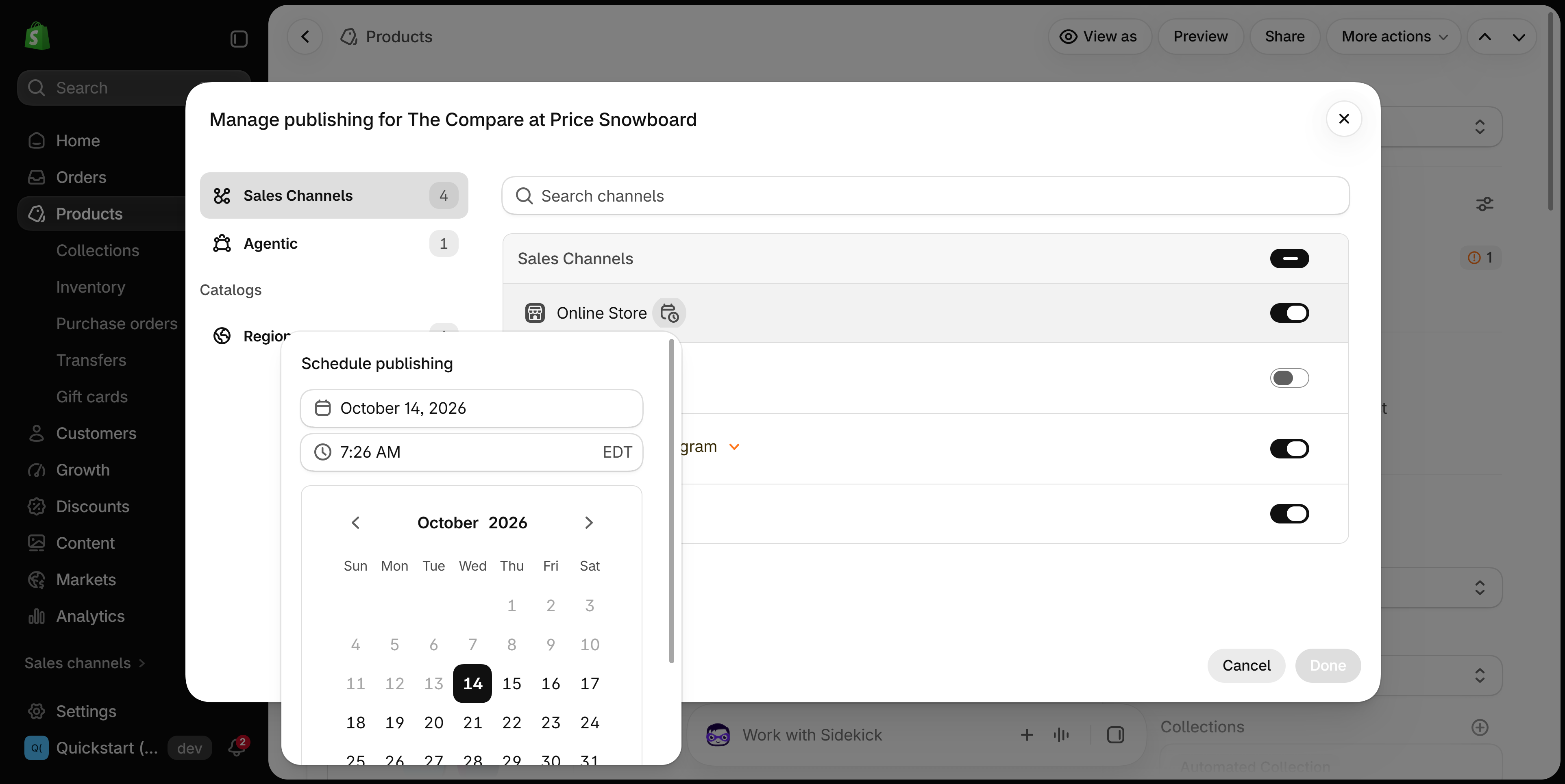Image resolution: width=1565 pixels, height=784 pixels.
Task: Toggle the last channel switch in list
Action: pyautogui.click(x=1289, y=514)
